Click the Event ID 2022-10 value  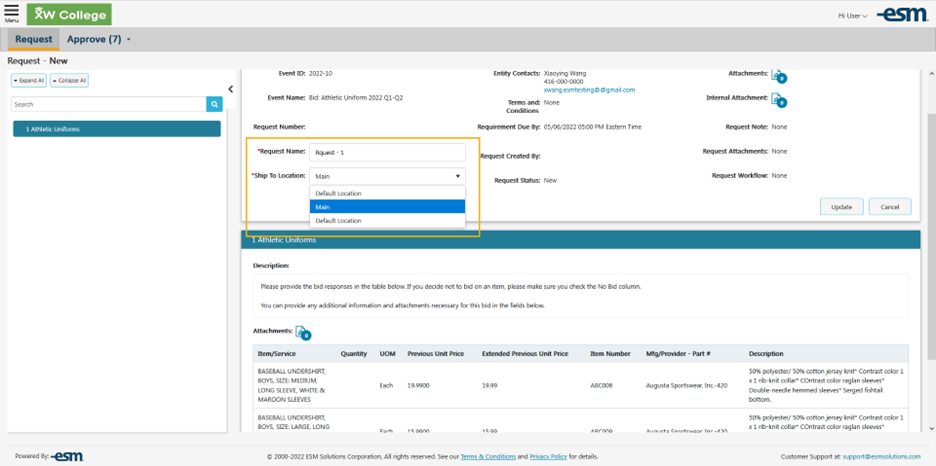[x=321, y=73]
